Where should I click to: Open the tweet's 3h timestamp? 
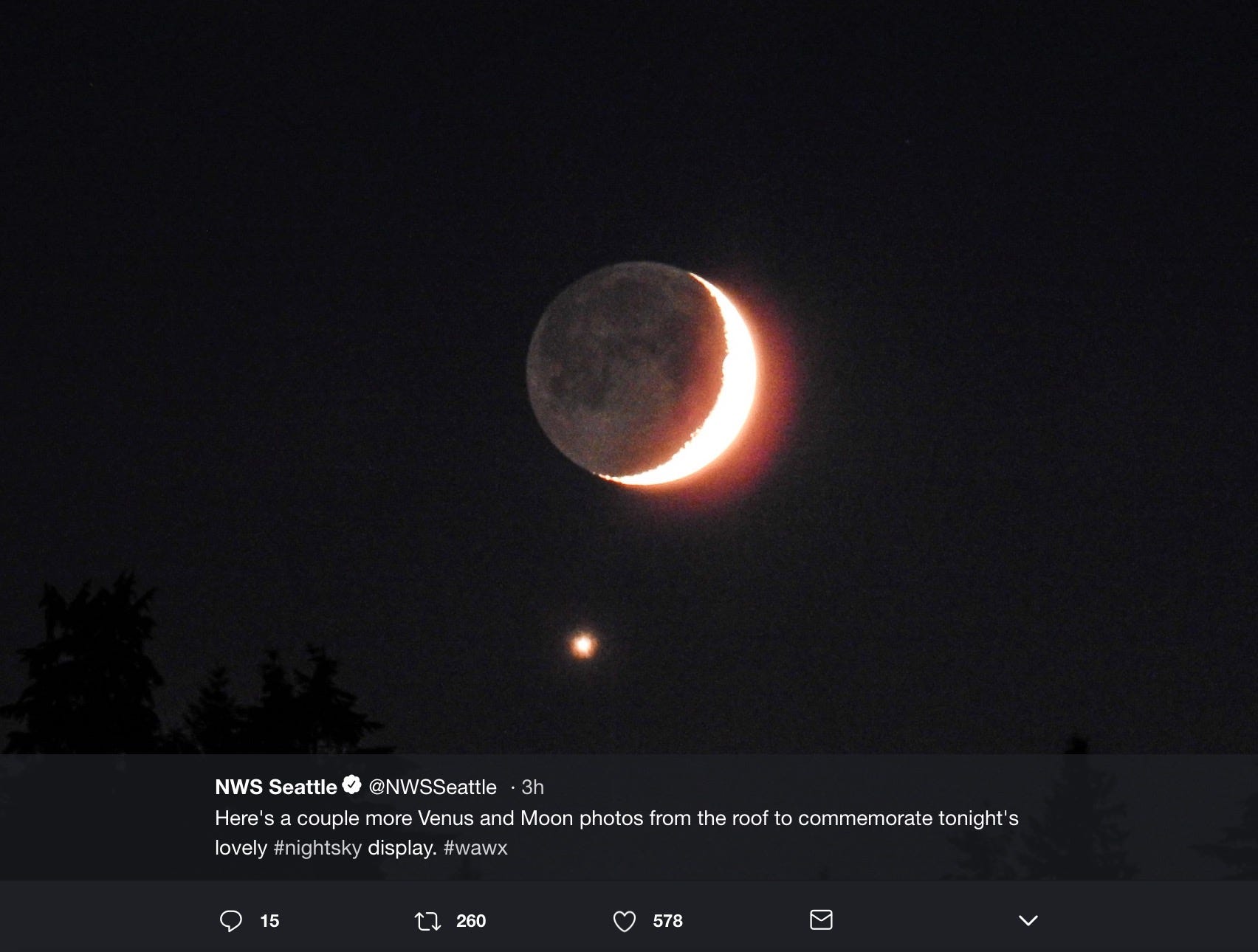(532, 787)
